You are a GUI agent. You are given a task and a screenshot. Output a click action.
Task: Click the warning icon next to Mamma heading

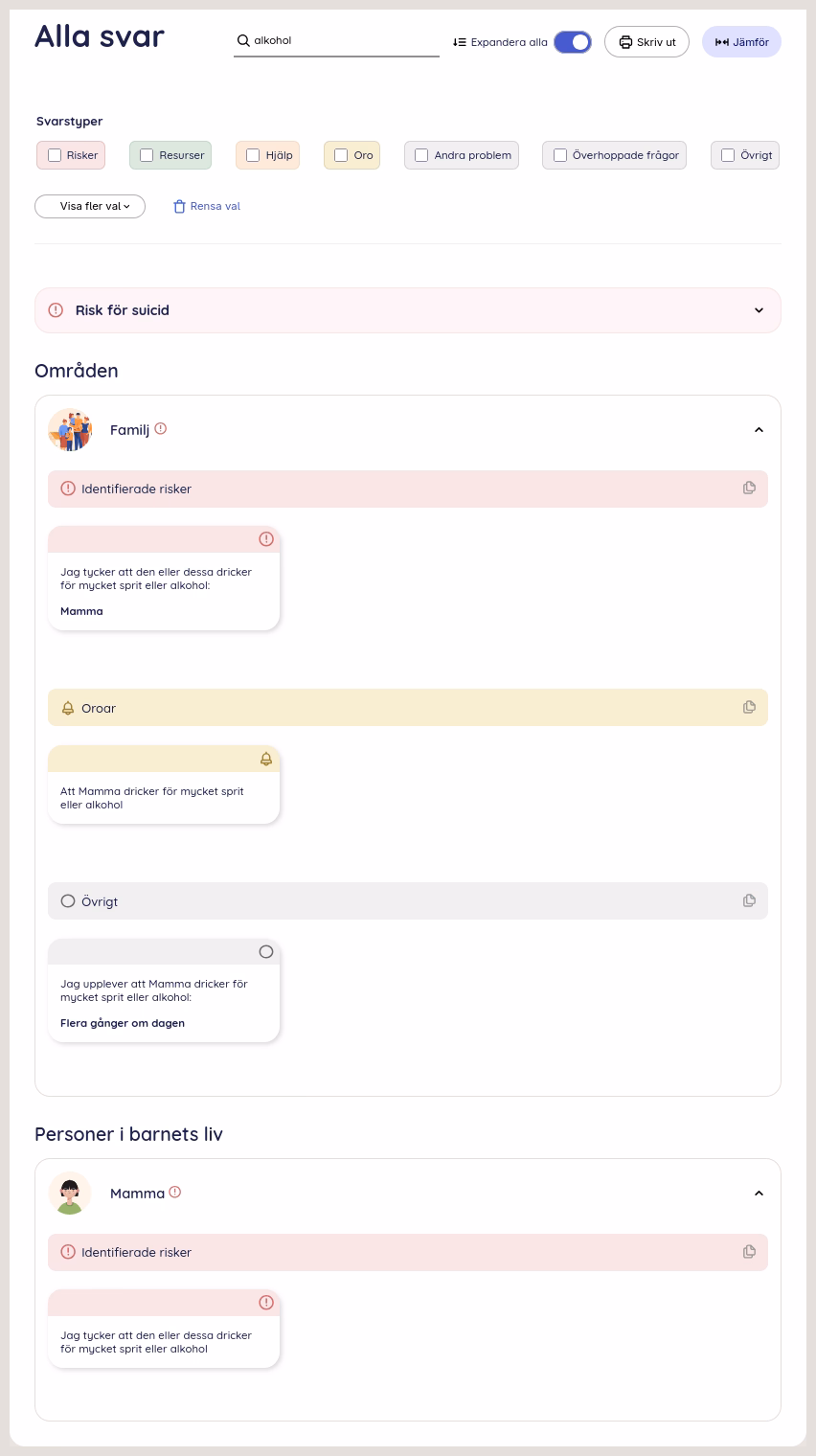[x=175, y=1192]
